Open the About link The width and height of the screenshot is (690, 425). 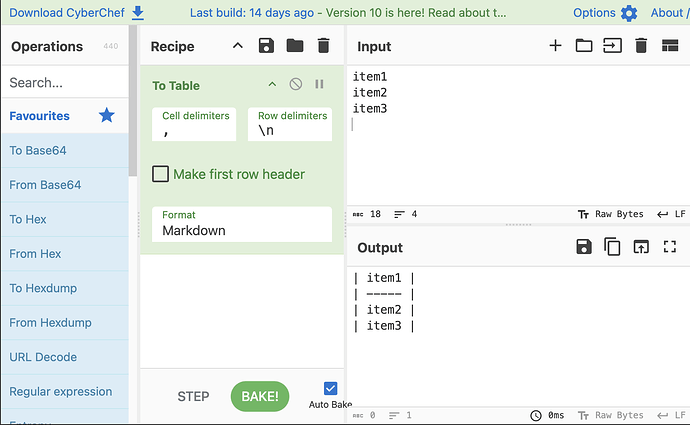coord(670,13)
